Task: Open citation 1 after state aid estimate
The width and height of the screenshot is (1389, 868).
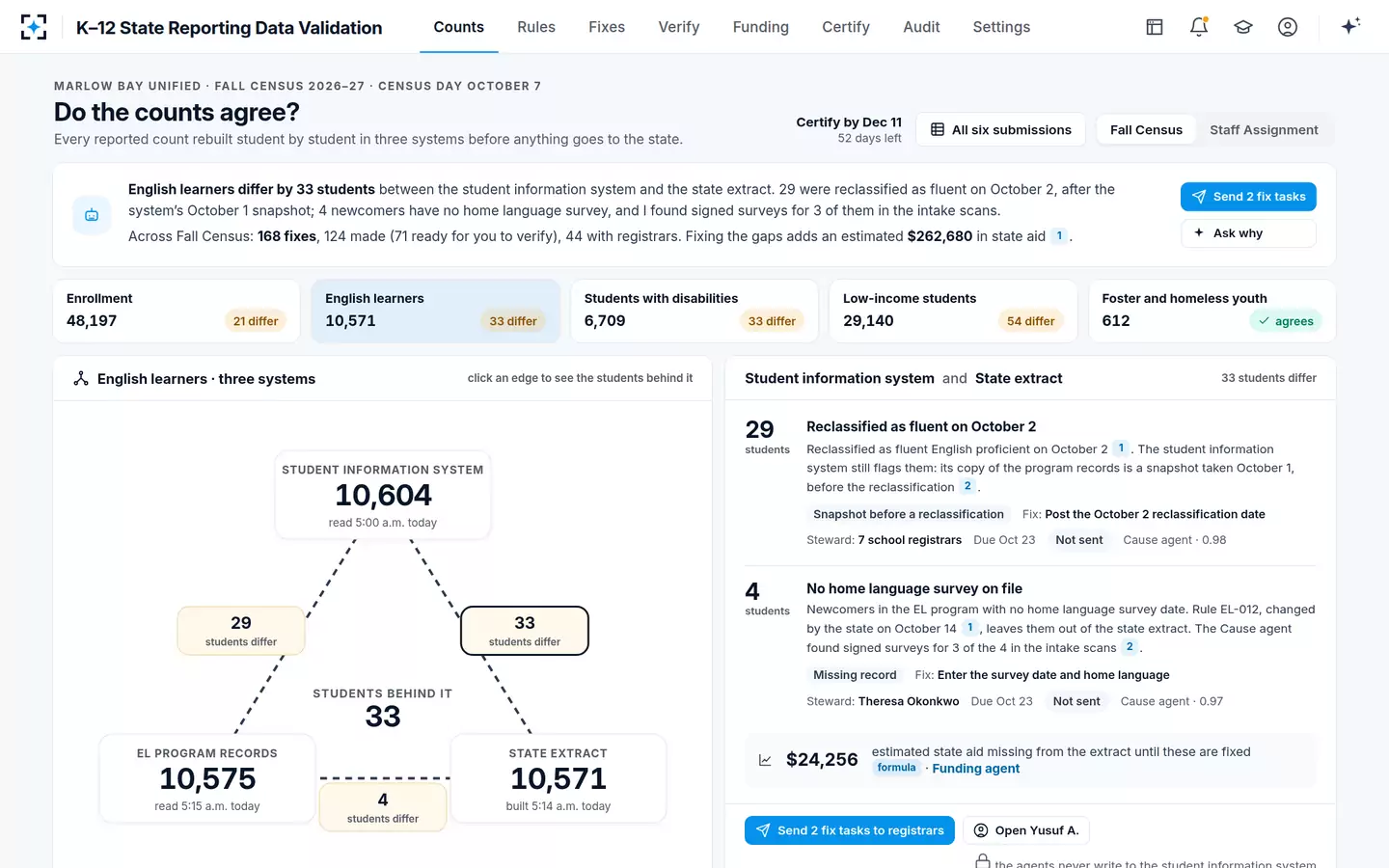Action: click(x=1059, y=236)
